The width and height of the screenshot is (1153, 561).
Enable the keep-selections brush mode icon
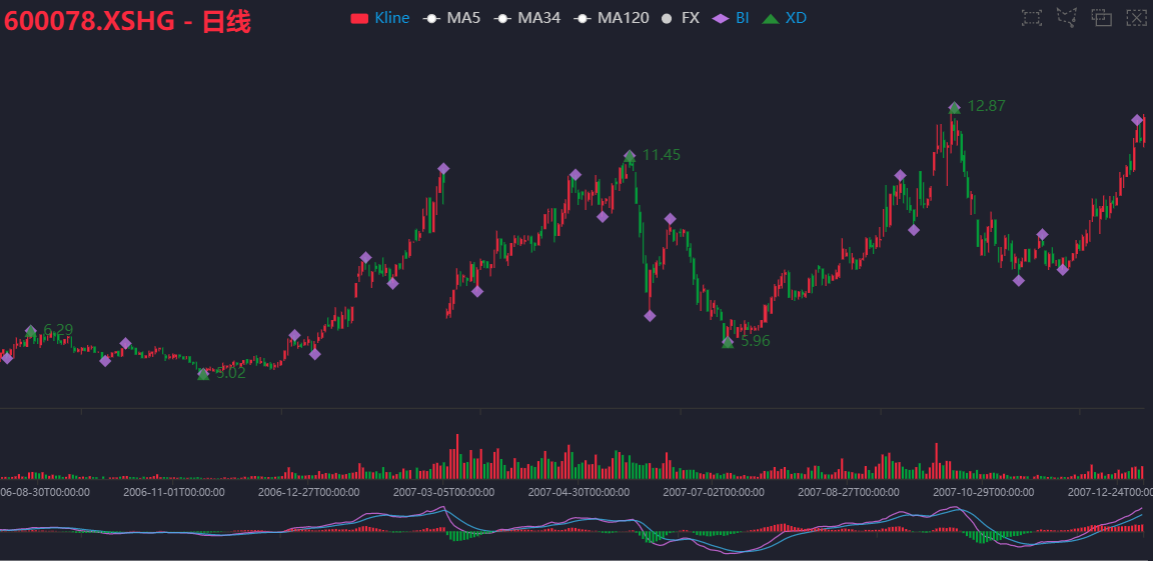(x=1102, y=18)
